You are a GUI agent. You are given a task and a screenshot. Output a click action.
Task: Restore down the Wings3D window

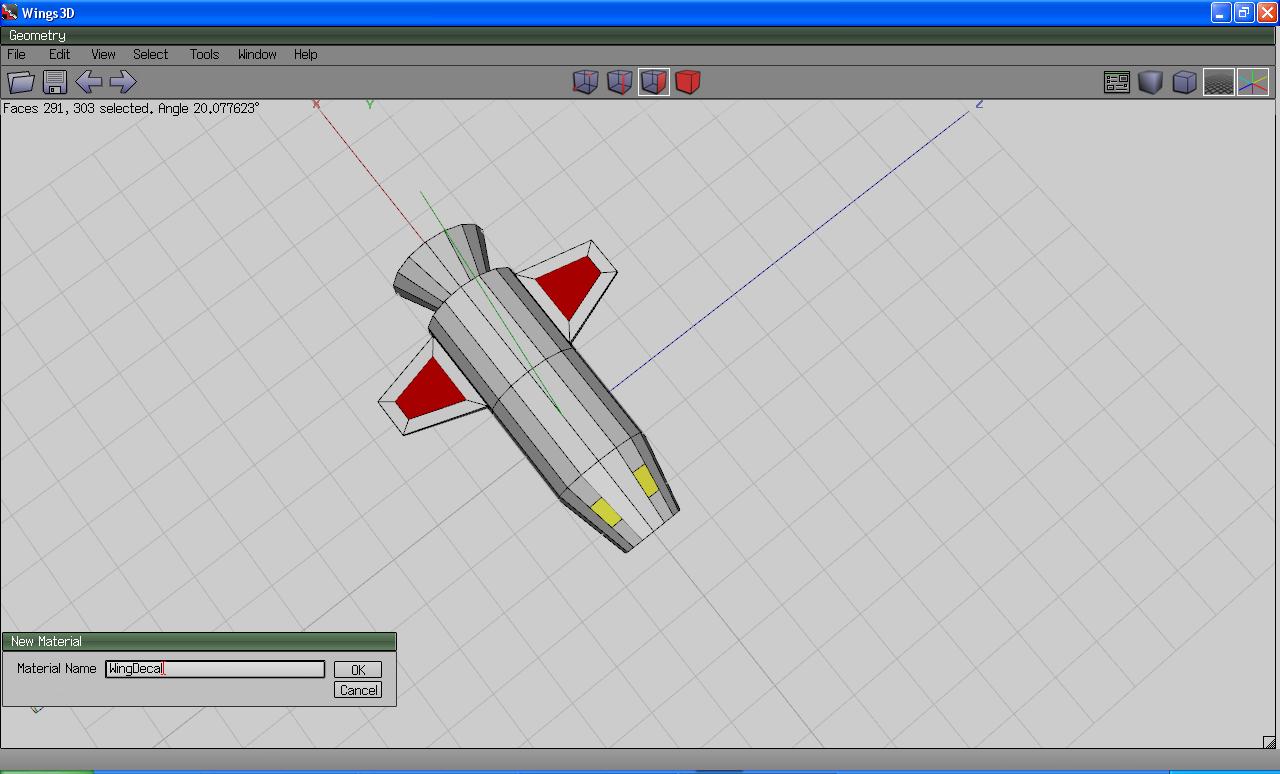[1244, 13]
